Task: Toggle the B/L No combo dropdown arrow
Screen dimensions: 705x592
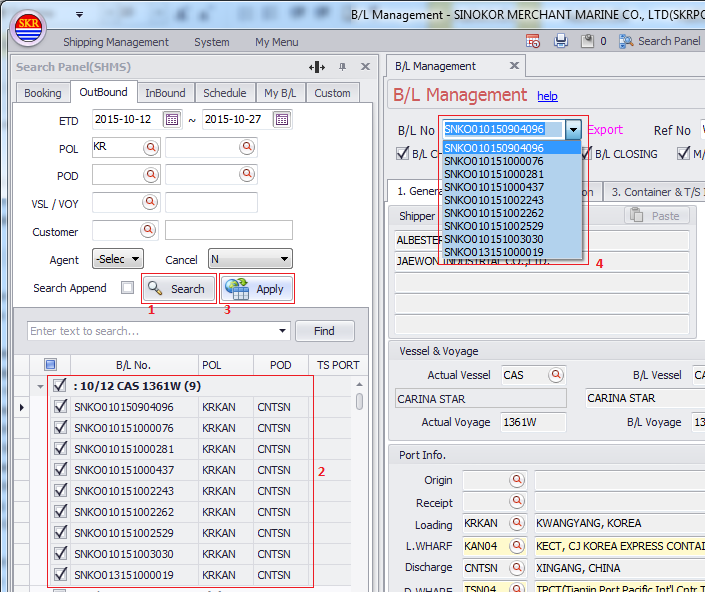Action: (573, 130)
